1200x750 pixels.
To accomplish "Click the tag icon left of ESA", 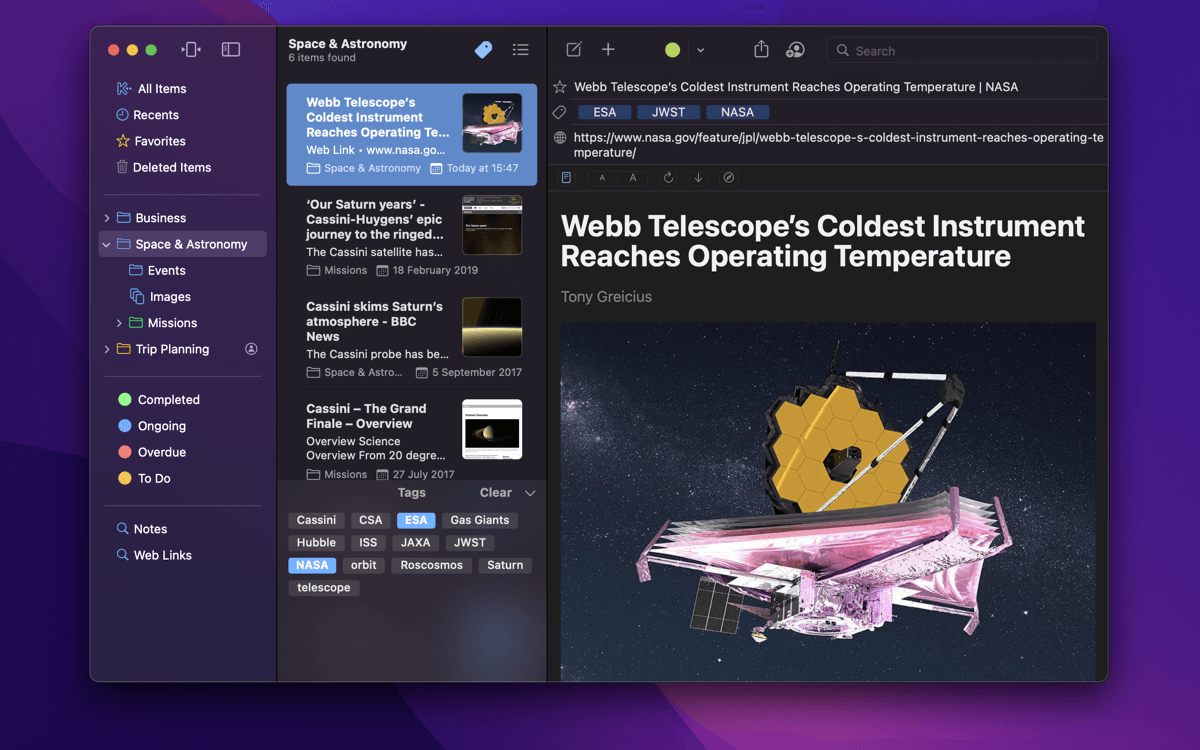I will (x=560, y=112).
